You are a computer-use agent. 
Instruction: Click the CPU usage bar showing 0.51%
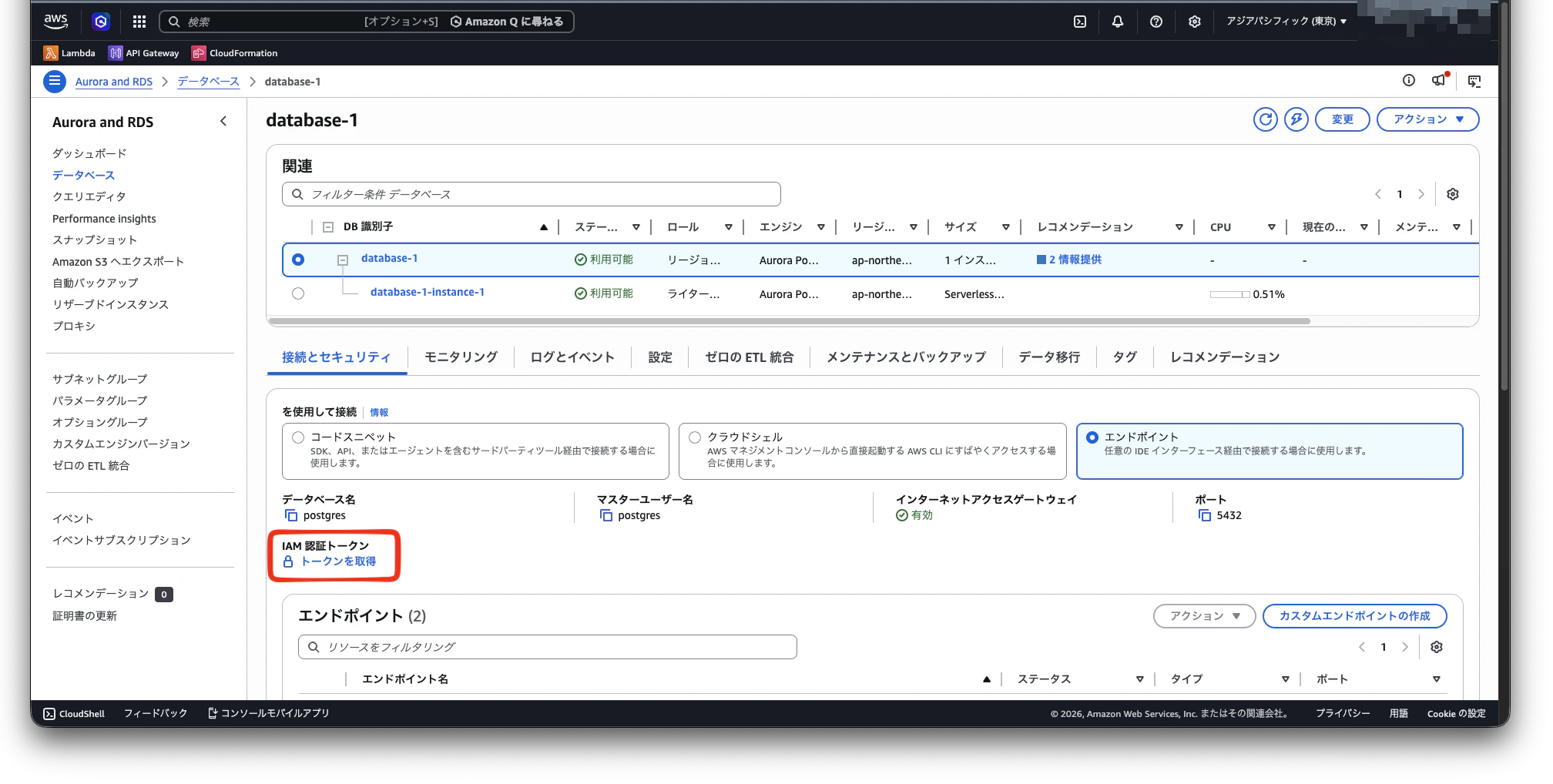[x=1230, y=294]
